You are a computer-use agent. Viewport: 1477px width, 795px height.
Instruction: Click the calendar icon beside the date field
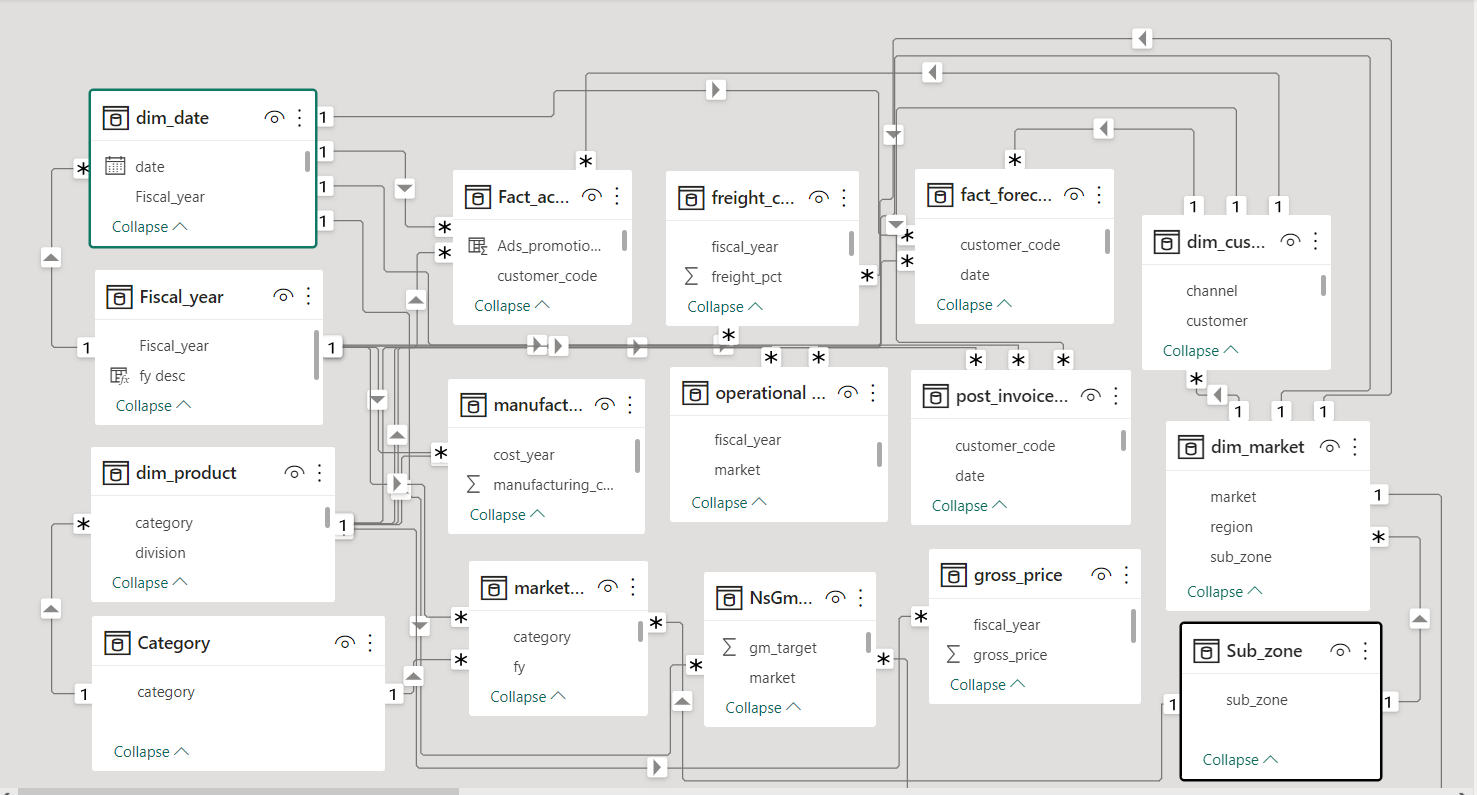pos(115,166)
